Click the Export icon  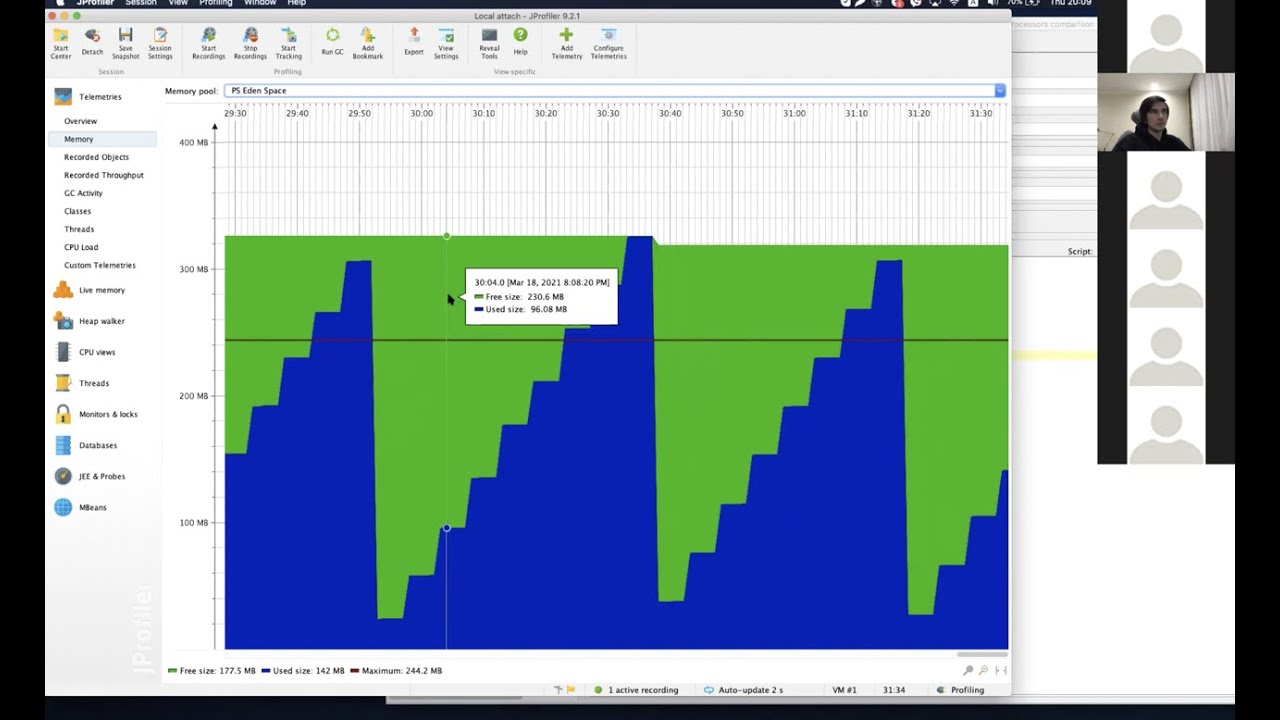point(414,41)
